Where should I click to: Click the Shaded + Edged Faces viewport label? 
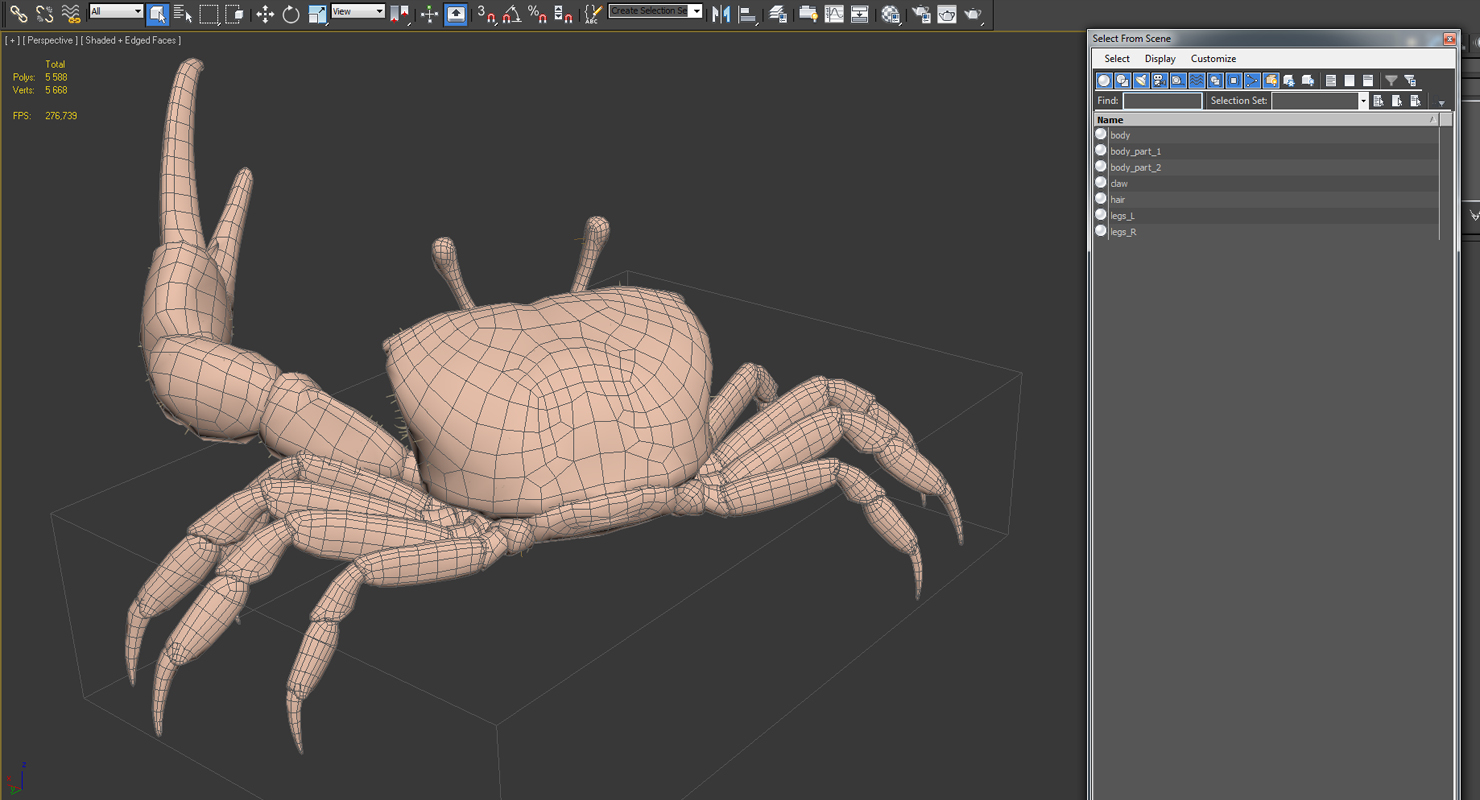pos(133,41)
